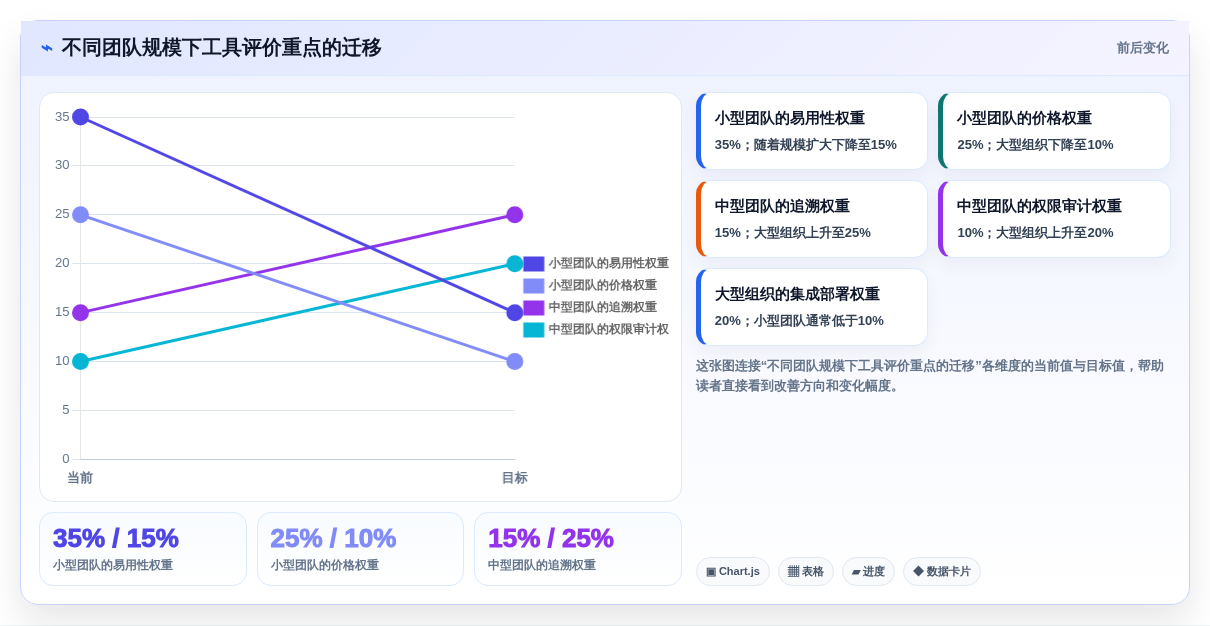Screen dimensions: 1210x626
Task: Click the diamond icon in the 数据卡片 chip
Action: (918, 572)
